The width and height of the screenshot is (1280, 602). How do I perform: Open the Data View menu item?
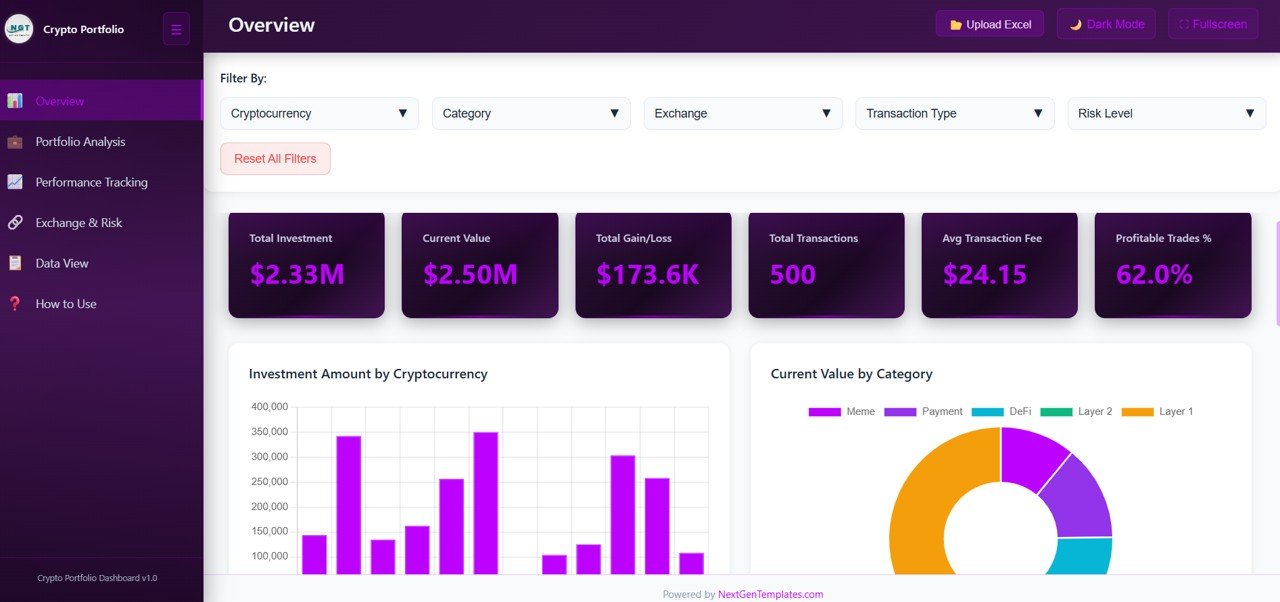(62, 263)
